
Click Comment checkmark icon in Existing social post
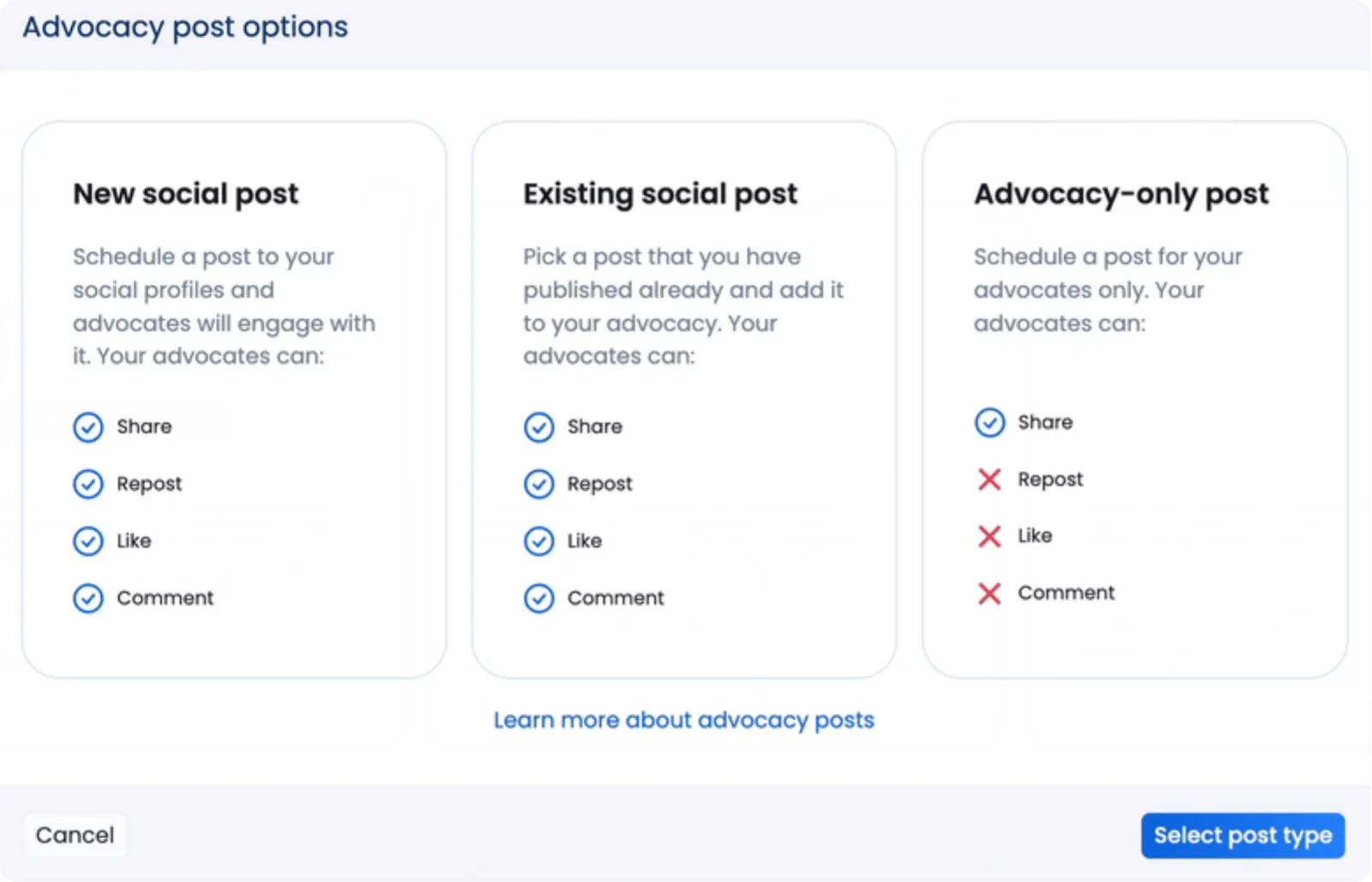click(539, 598)
